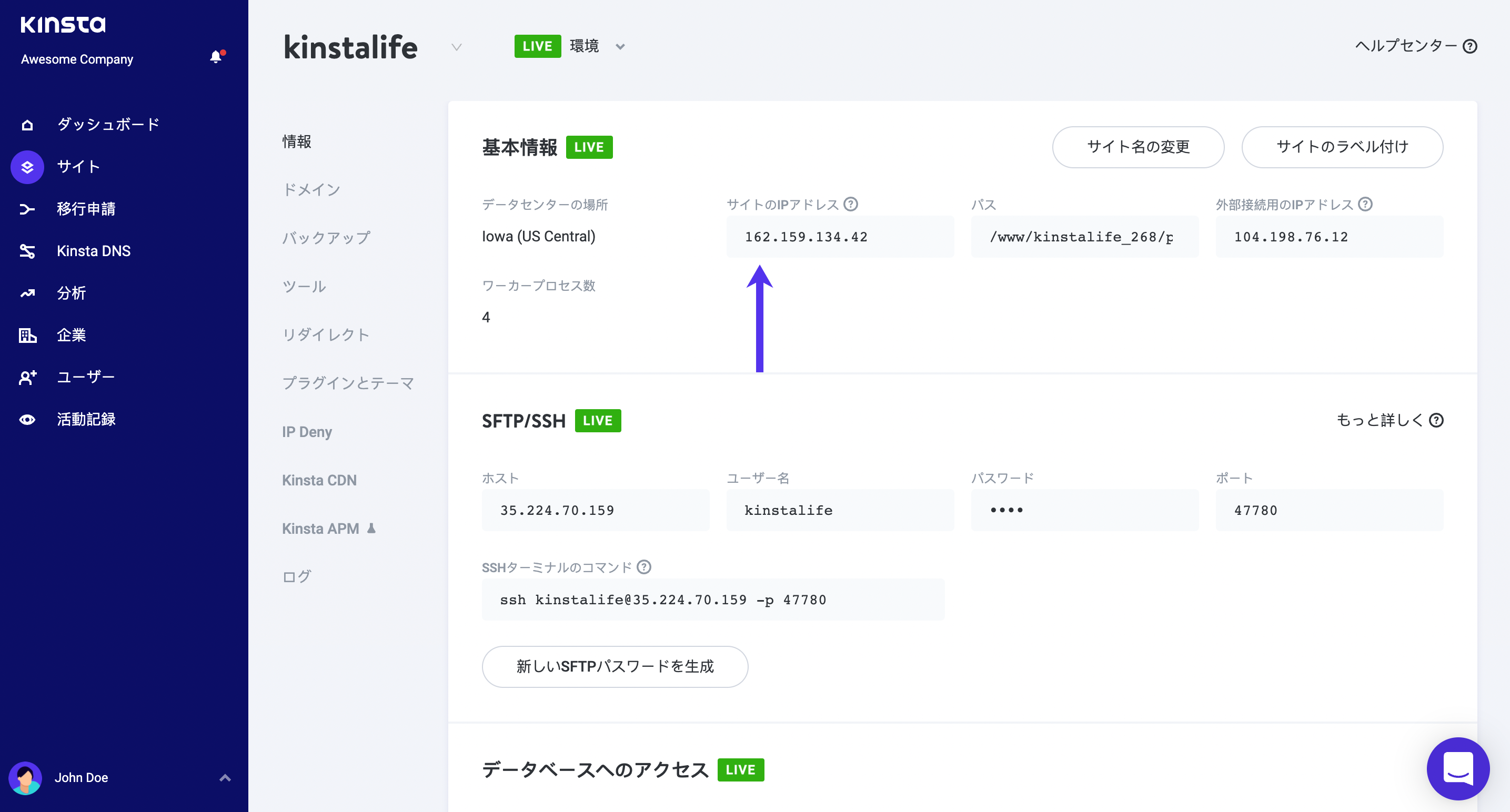Click the port field 47780
This screenshot has width=1510, height=812.
coord(1329,510)
